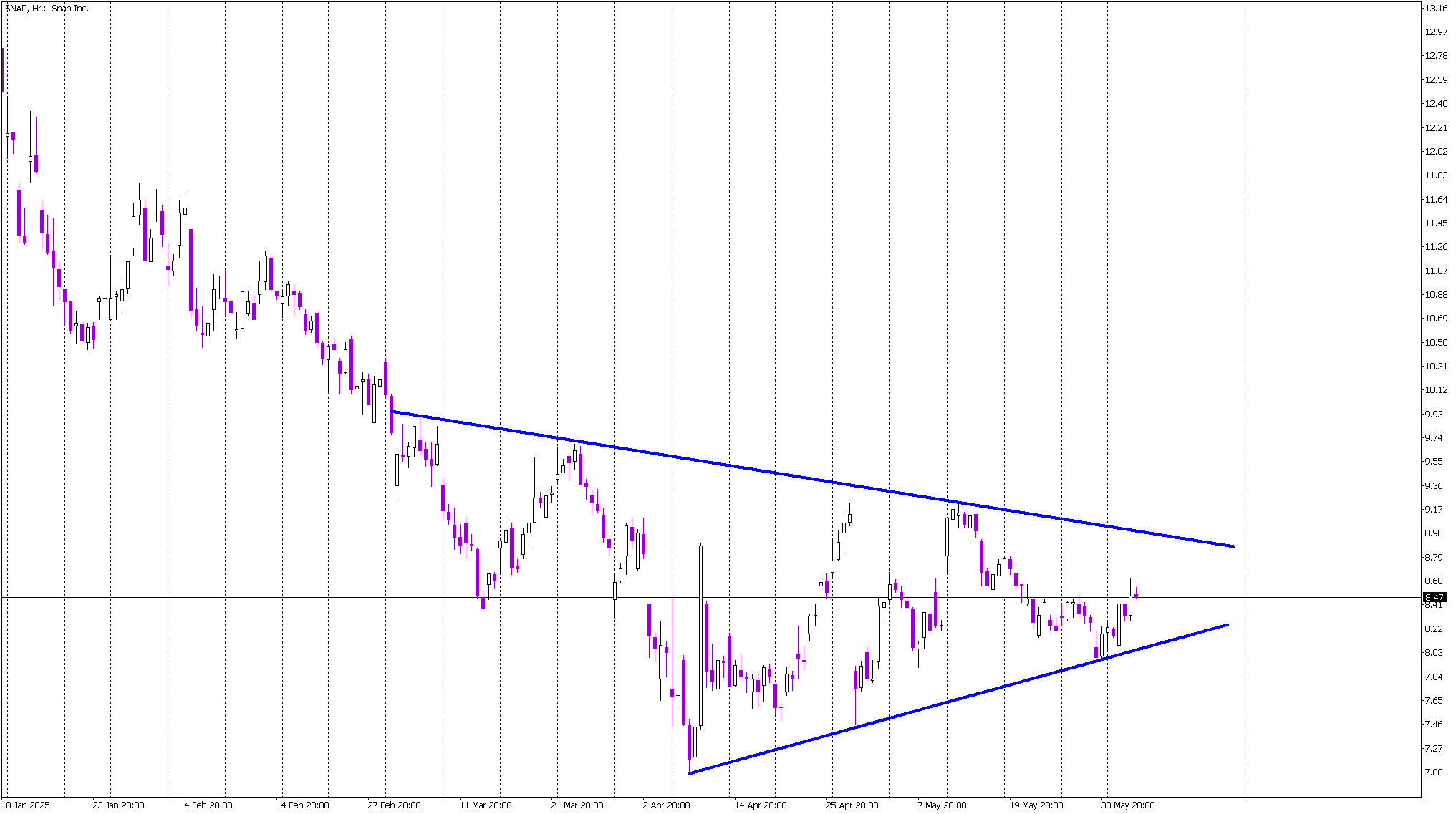Click the 19 May 20:00 date label

pyautogui.click(x=1036, y=805)
